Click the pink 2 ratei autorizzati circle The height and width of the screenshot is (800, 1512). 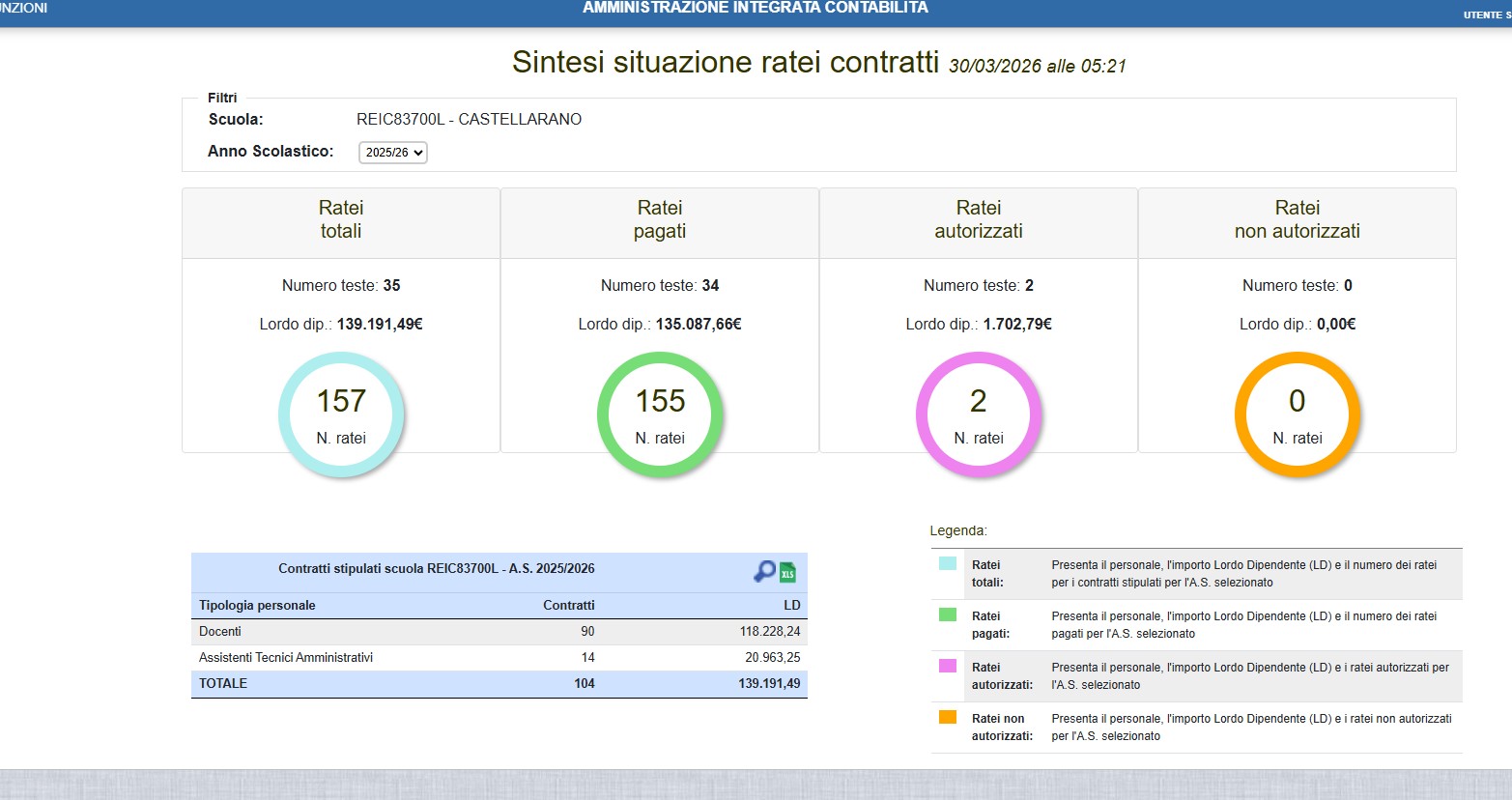click(979, 414)
